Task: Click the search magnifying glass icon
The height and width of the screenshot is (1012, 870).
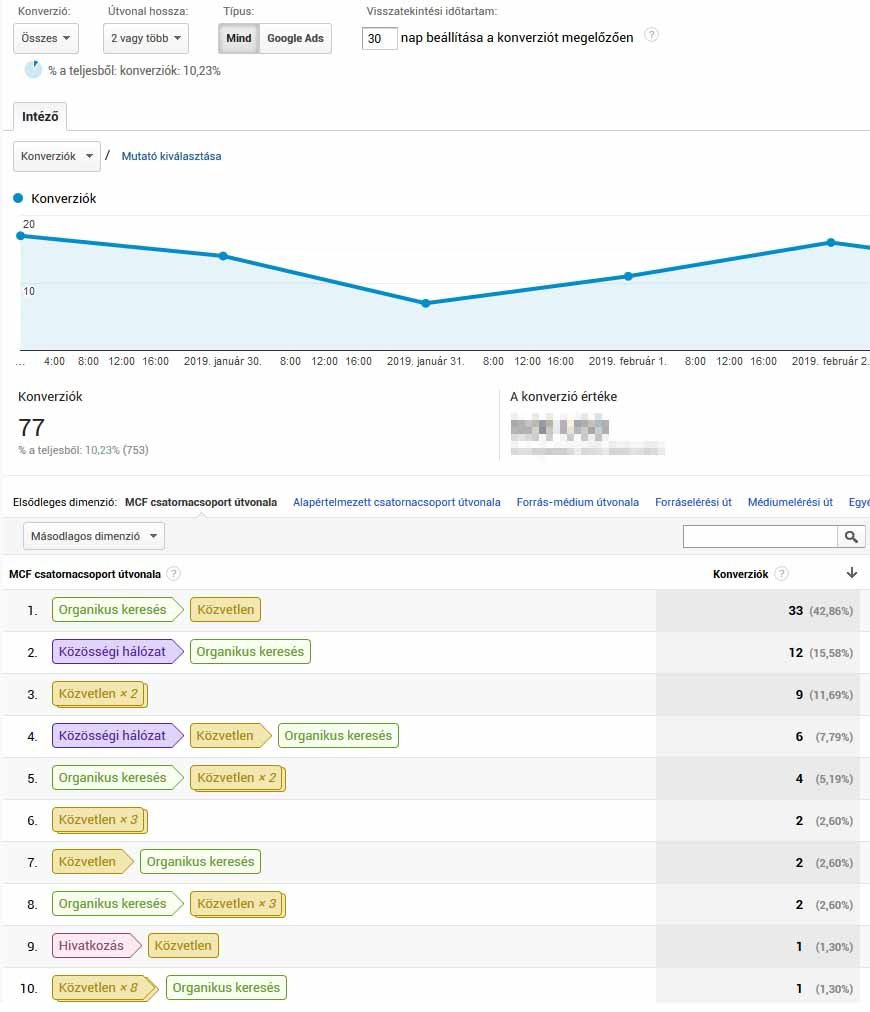Action: coord(850,536)
